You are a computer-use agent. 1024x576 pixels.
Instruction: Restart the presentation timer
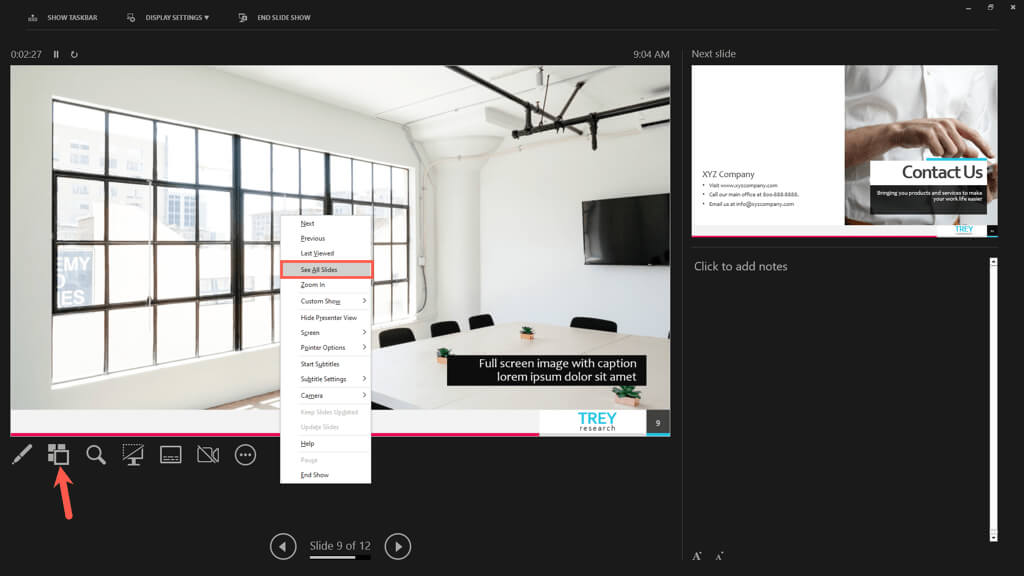[x=74, y=54]
